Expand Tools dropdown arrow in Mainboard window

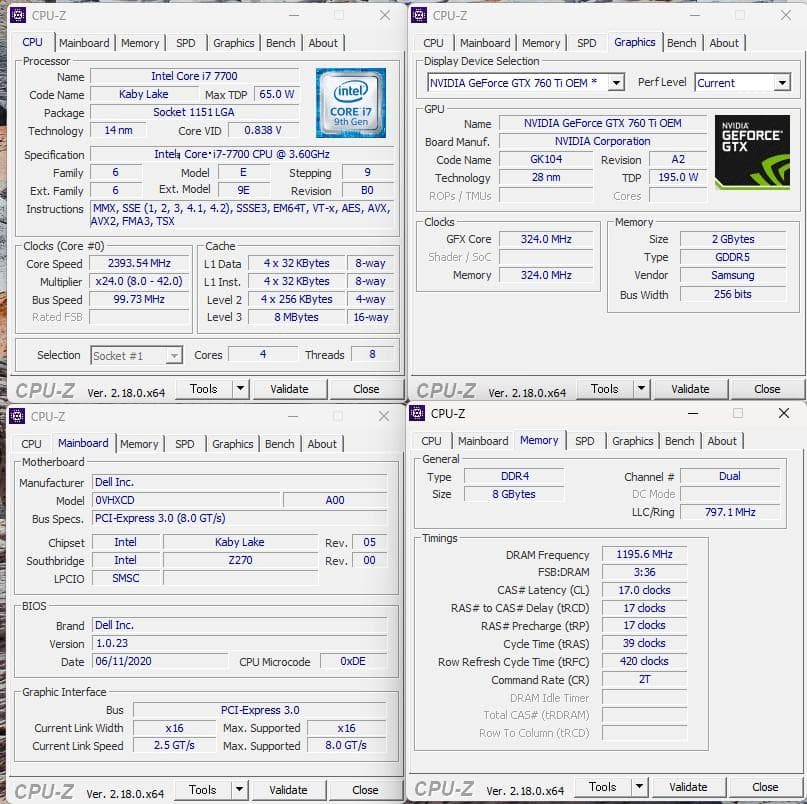click(x=239, y=789)
